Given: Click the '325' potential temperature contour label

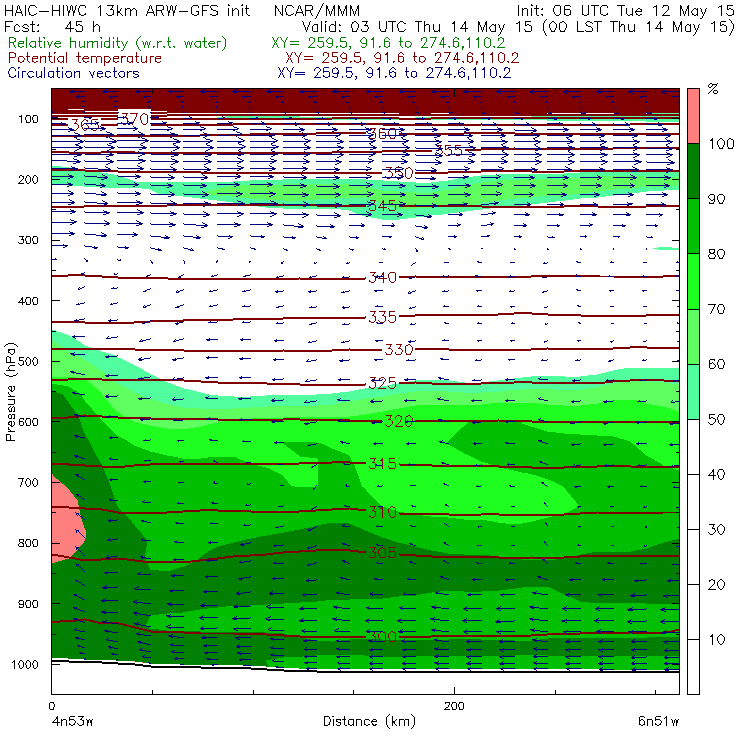Looking at the screenshot, I should tap(382, 383).
